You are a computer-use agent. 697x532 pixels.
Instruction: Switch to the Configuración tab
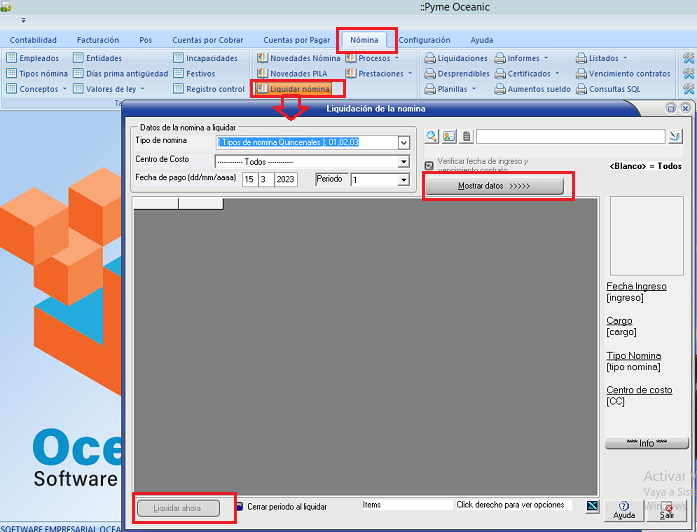pos(424,40)
